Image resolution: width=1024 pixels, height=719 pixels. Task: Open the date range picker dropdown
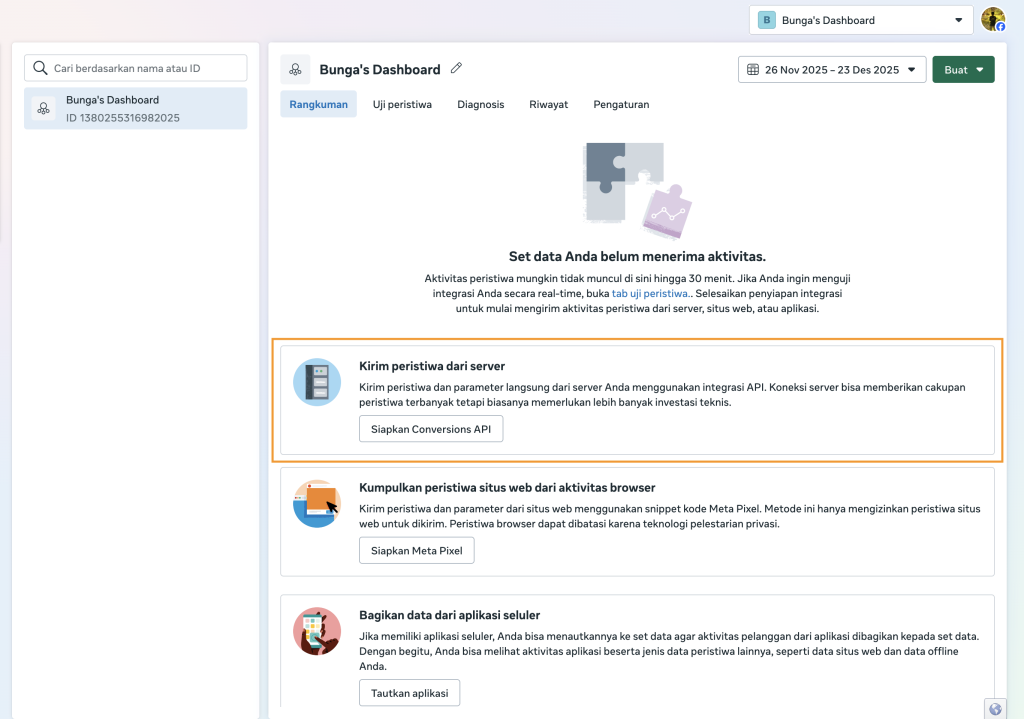(x=832, y=69)
